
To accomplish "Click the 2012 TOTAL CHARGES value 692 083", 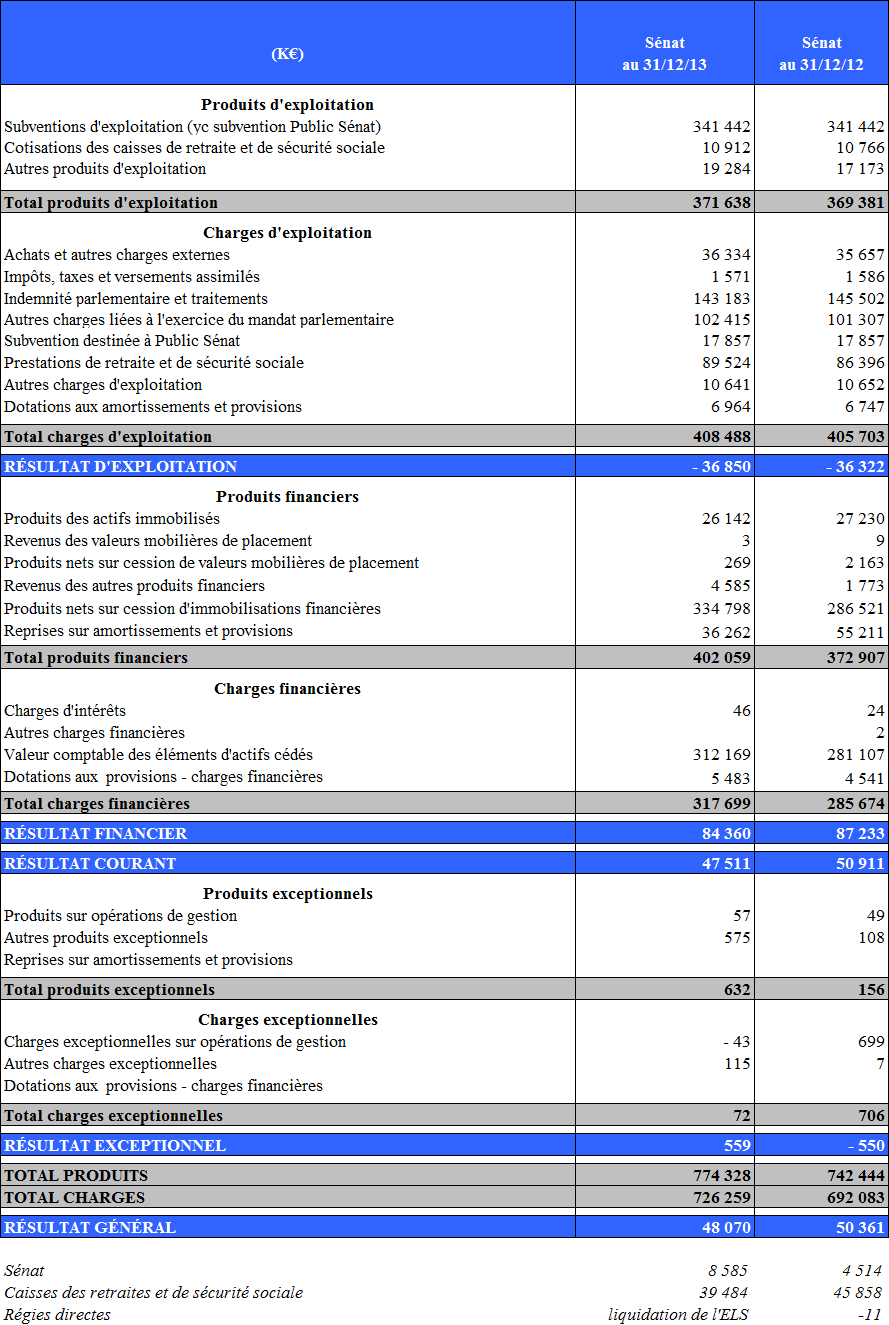I will coord(856,1198).
